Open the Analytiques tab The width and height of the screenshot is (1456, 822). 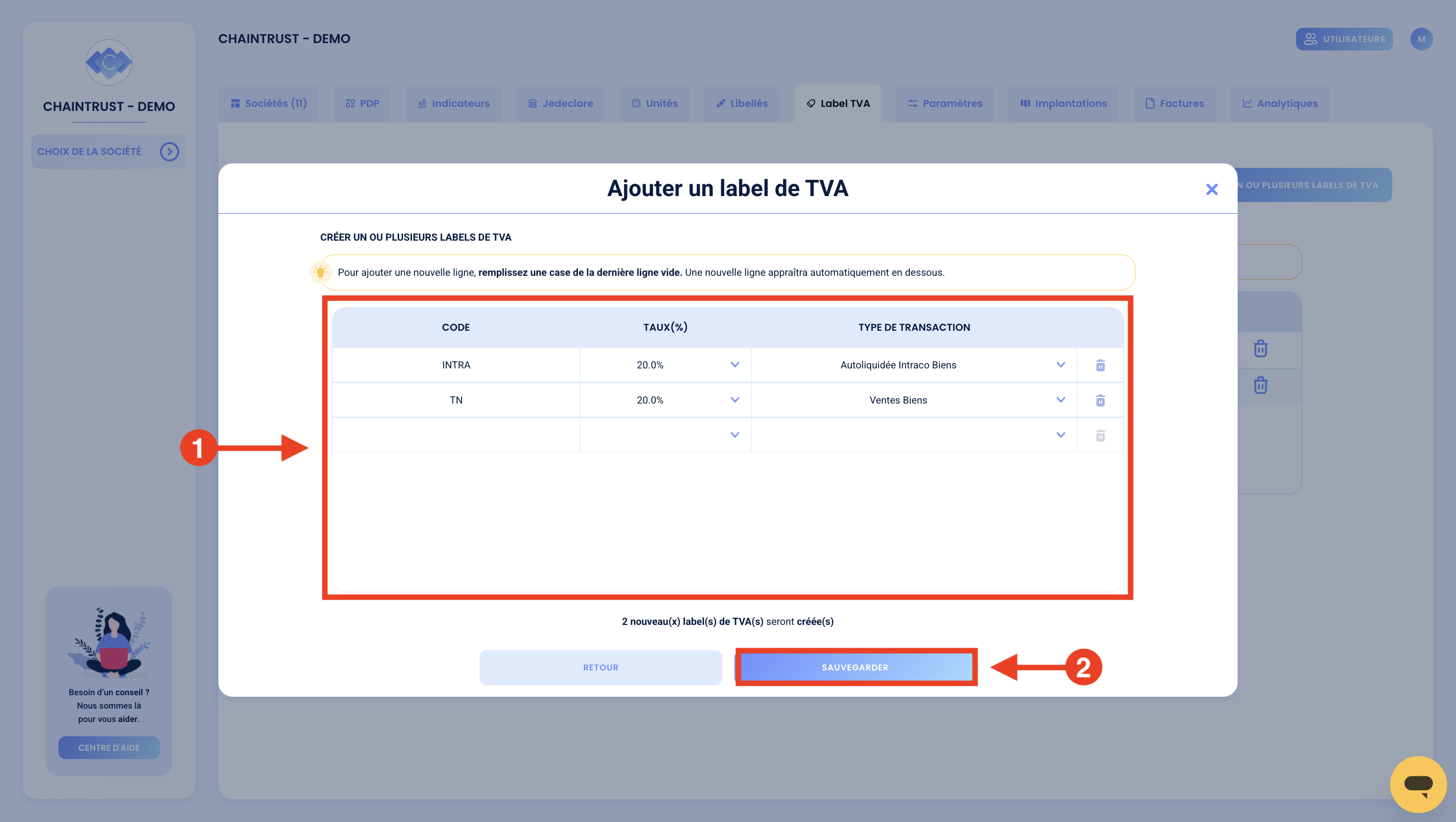pos(1280,103)
